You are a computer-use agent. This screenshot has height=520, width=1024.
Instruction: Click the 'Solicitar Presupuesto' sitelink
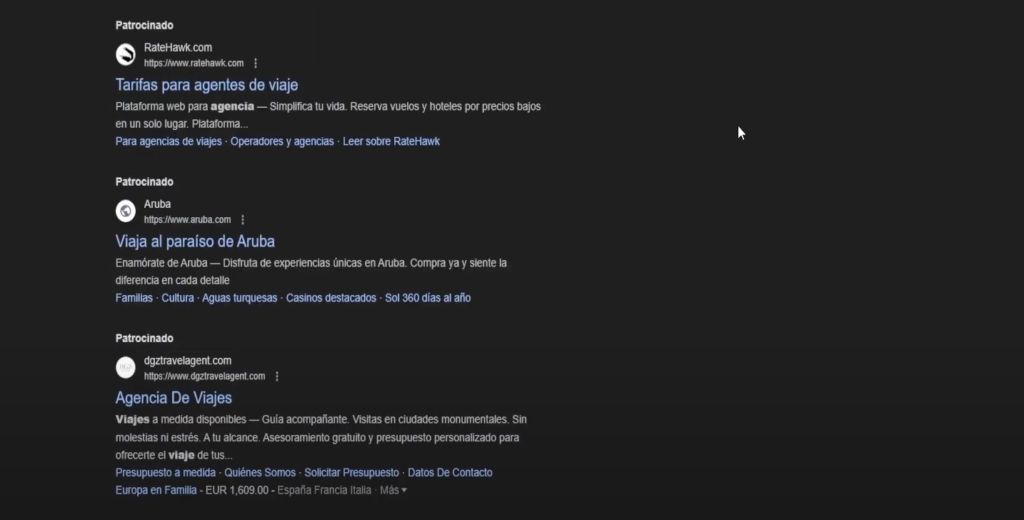pyautogui.click(x=351, y=472)
